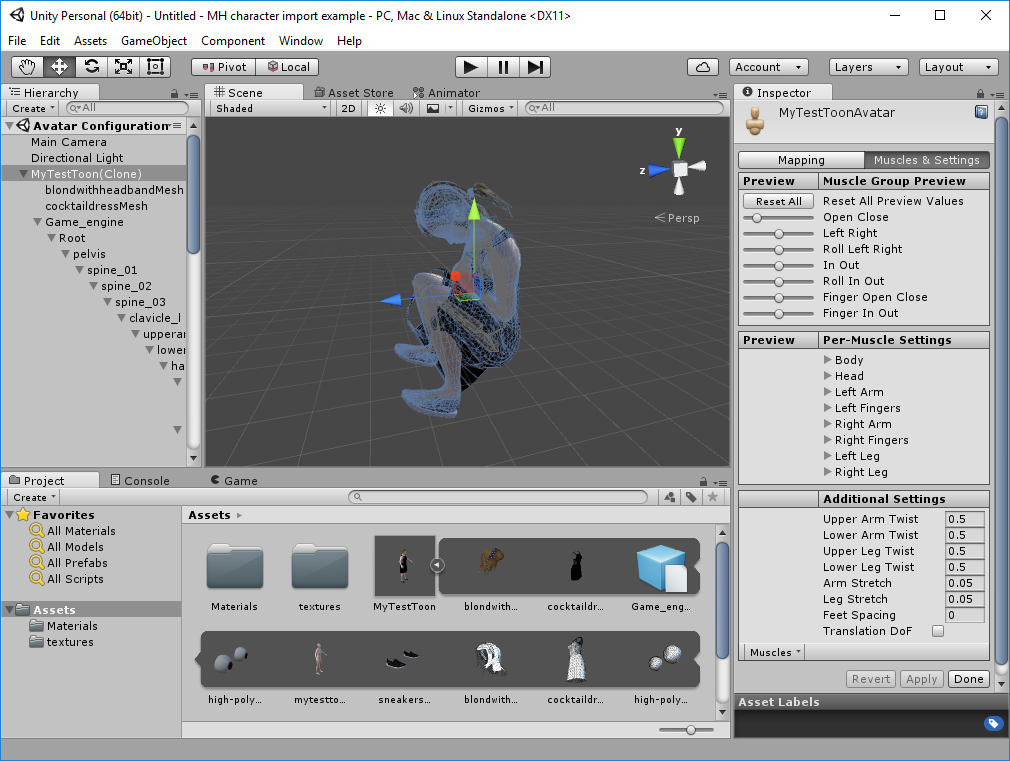Select the Game_eng... prefab cube asset
The height and width of the screenshot is (761, 1010).
point(661,567)
